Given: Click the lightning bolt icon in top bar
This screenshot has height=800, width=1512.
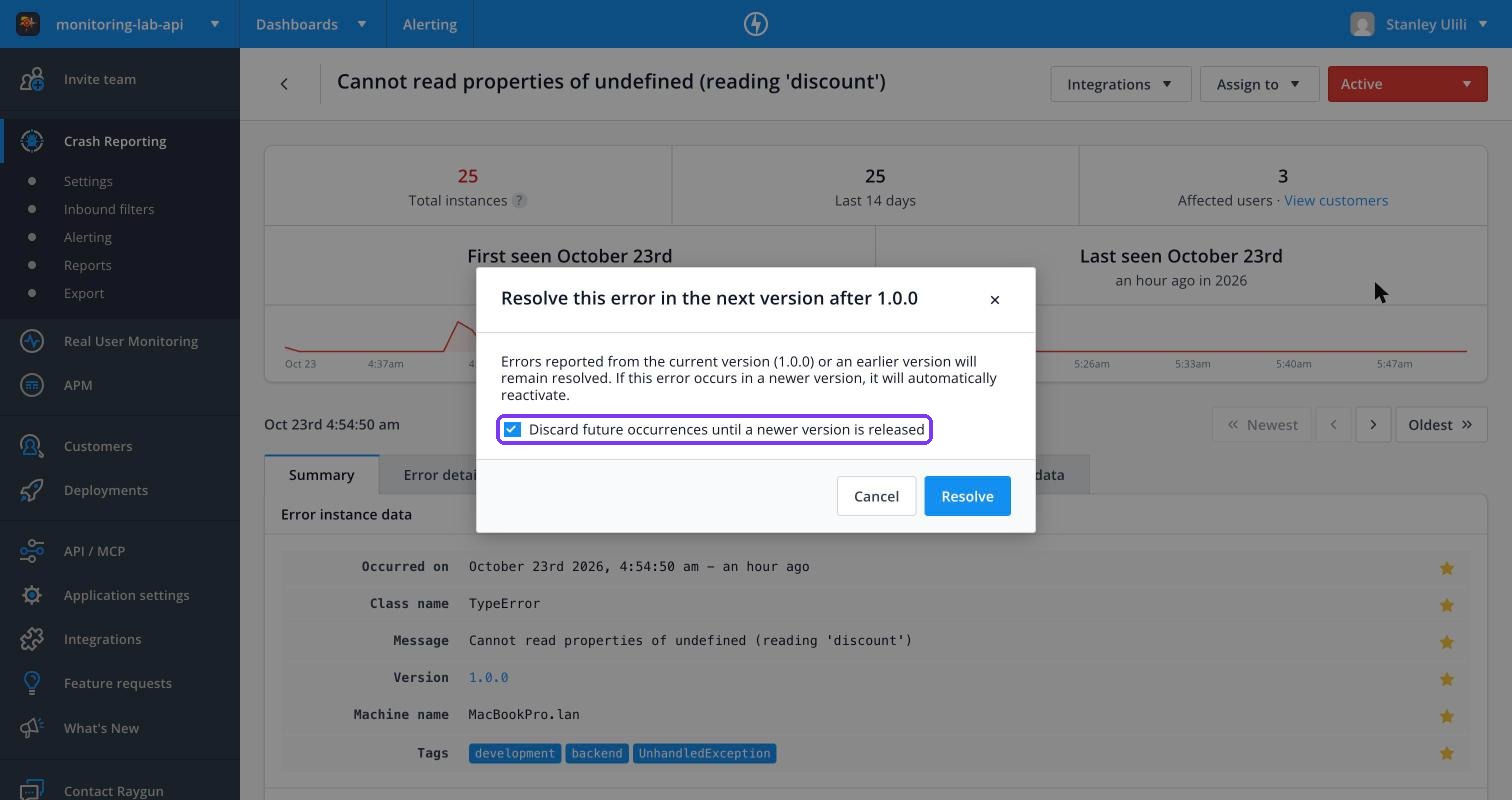Looking at the screenshot, I should [756, 24].
